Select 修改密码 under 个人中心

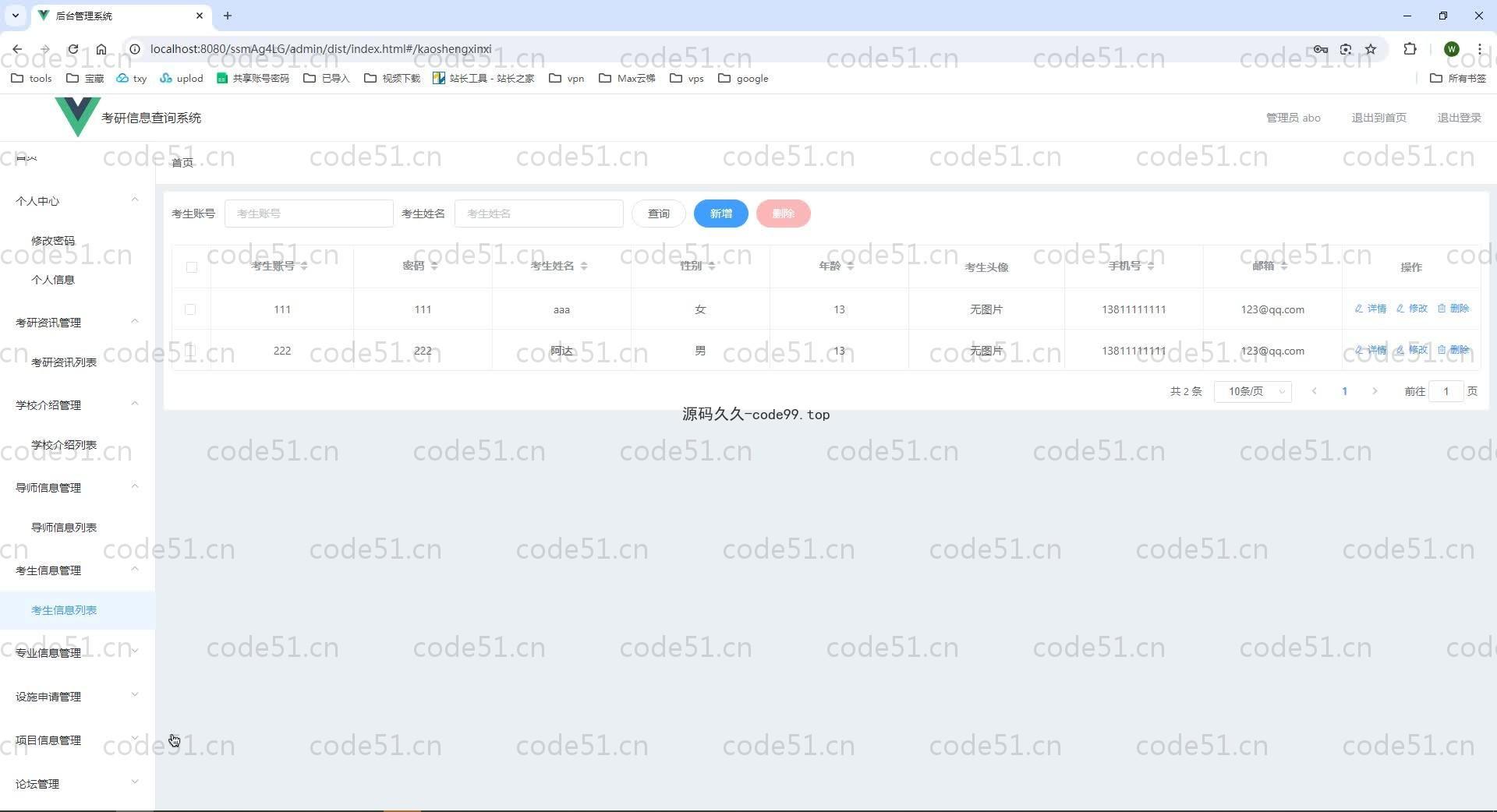pos(53,241)
